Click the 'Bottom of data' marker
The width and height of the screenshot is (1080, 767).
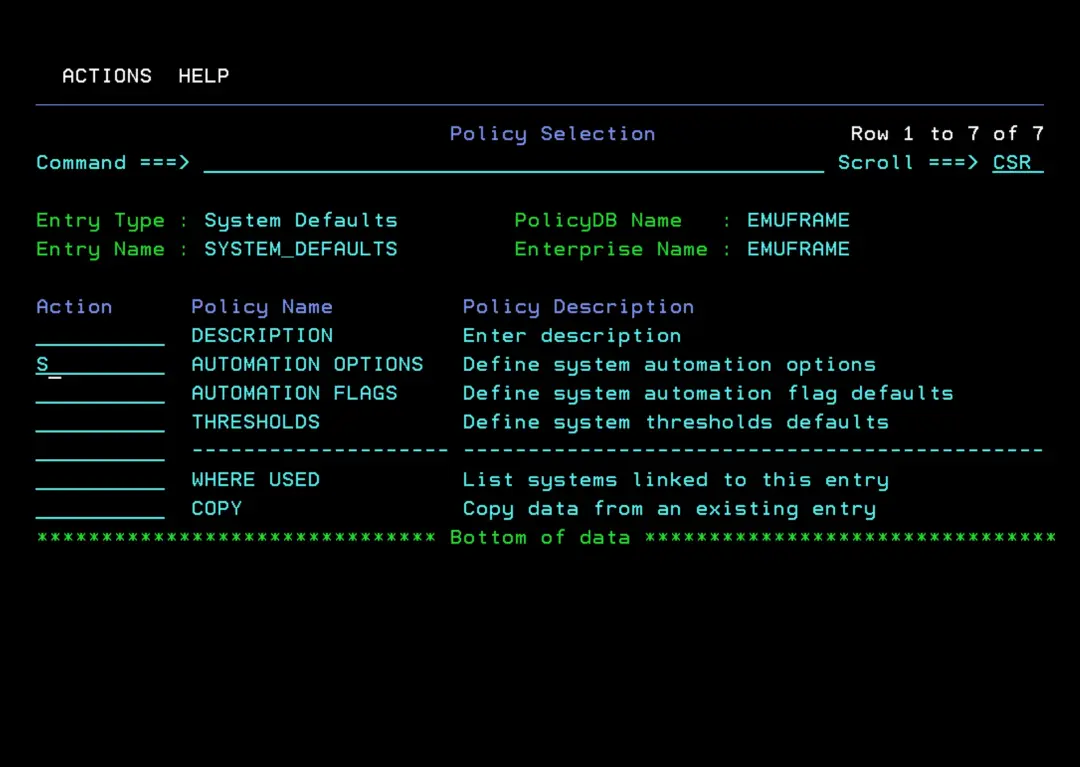(540, 538)
